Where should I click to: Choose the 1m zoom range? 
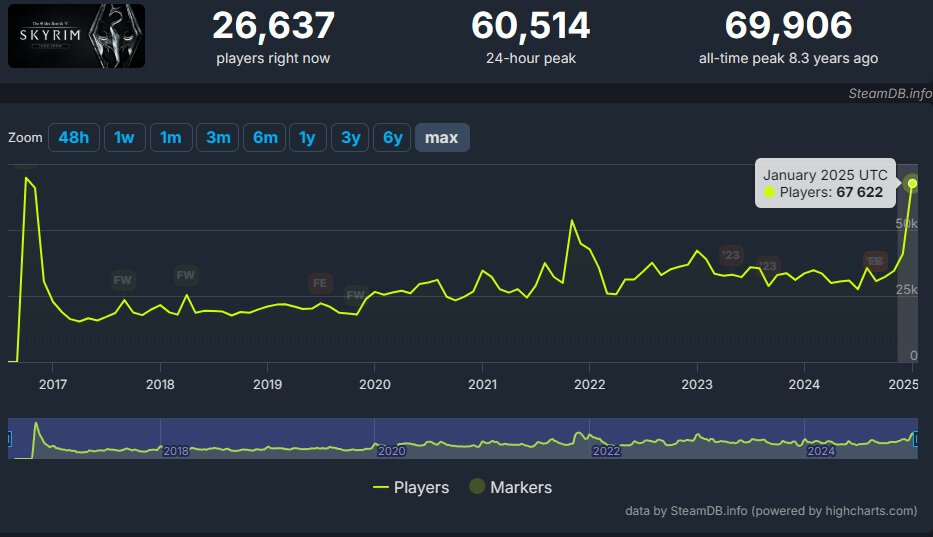pyautogui.click(x=171, y=138)
